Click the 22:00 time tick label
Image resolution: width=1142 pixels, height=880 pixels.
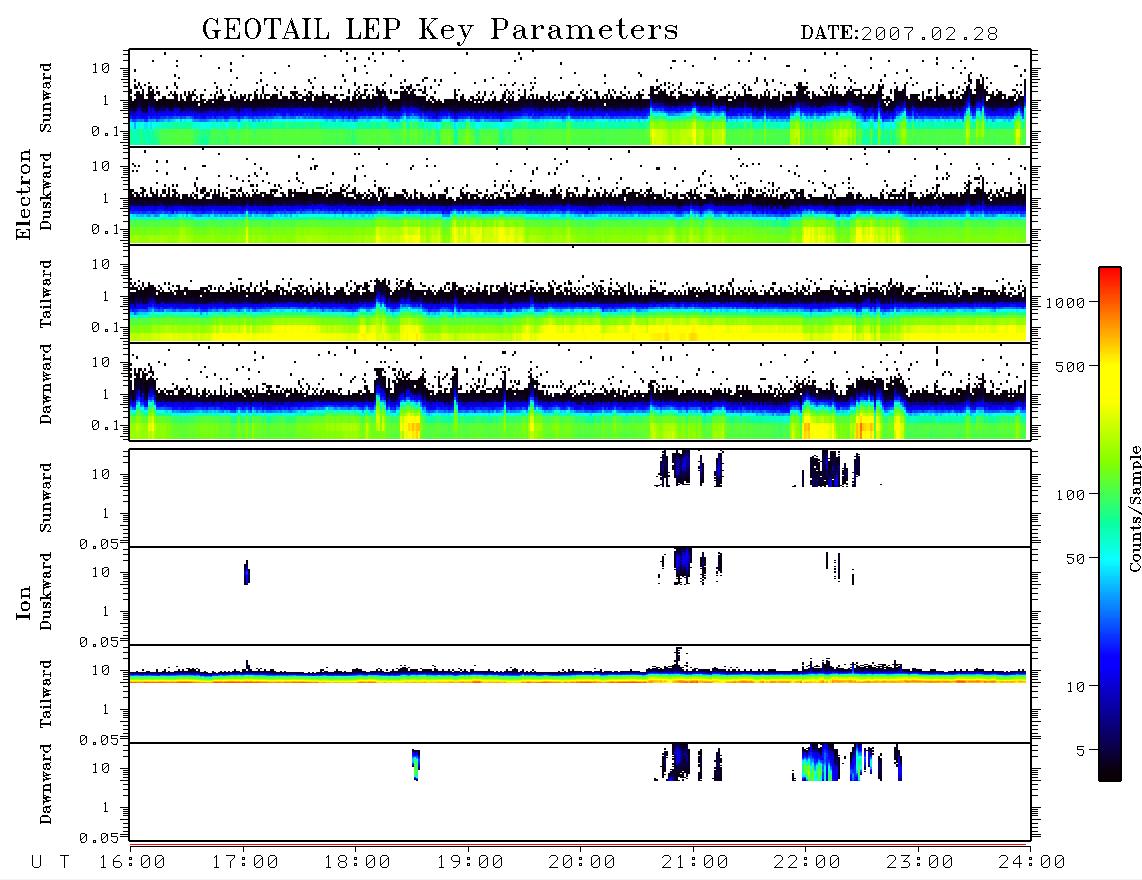coord(807,862)
